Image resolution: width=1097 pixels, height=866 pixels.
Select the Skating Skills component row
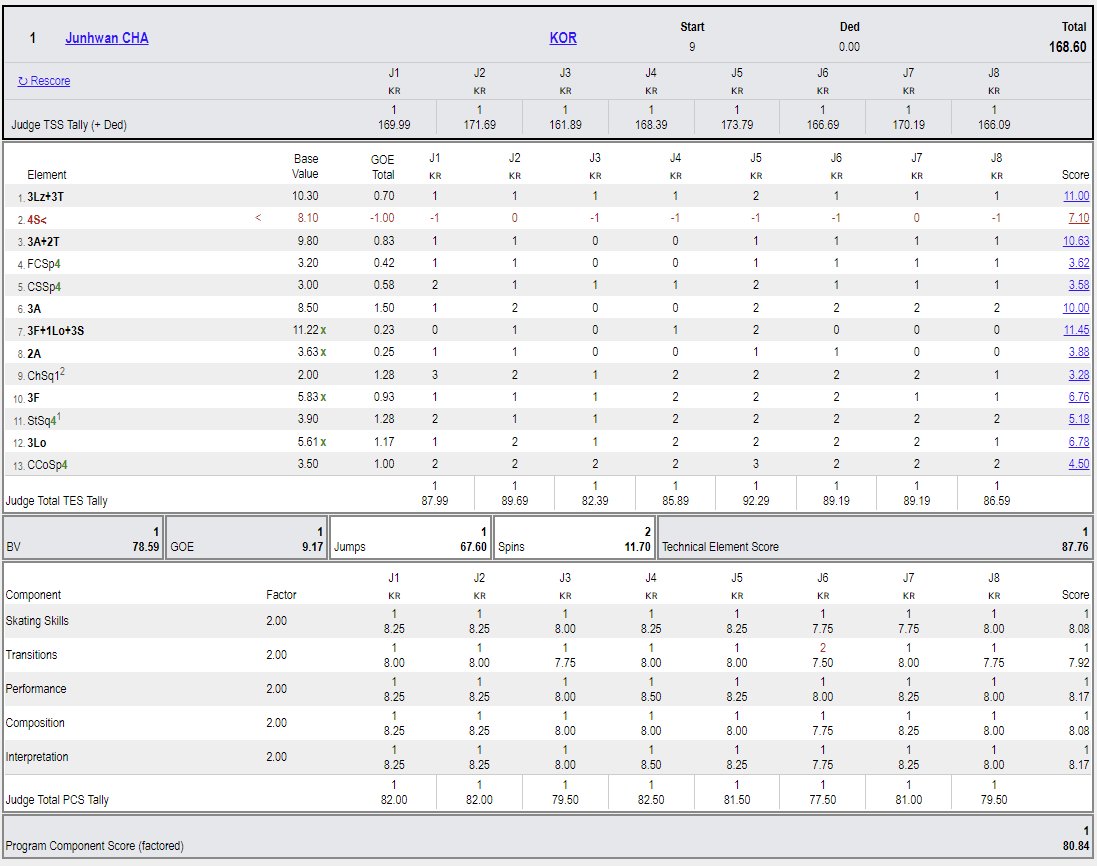548,621
